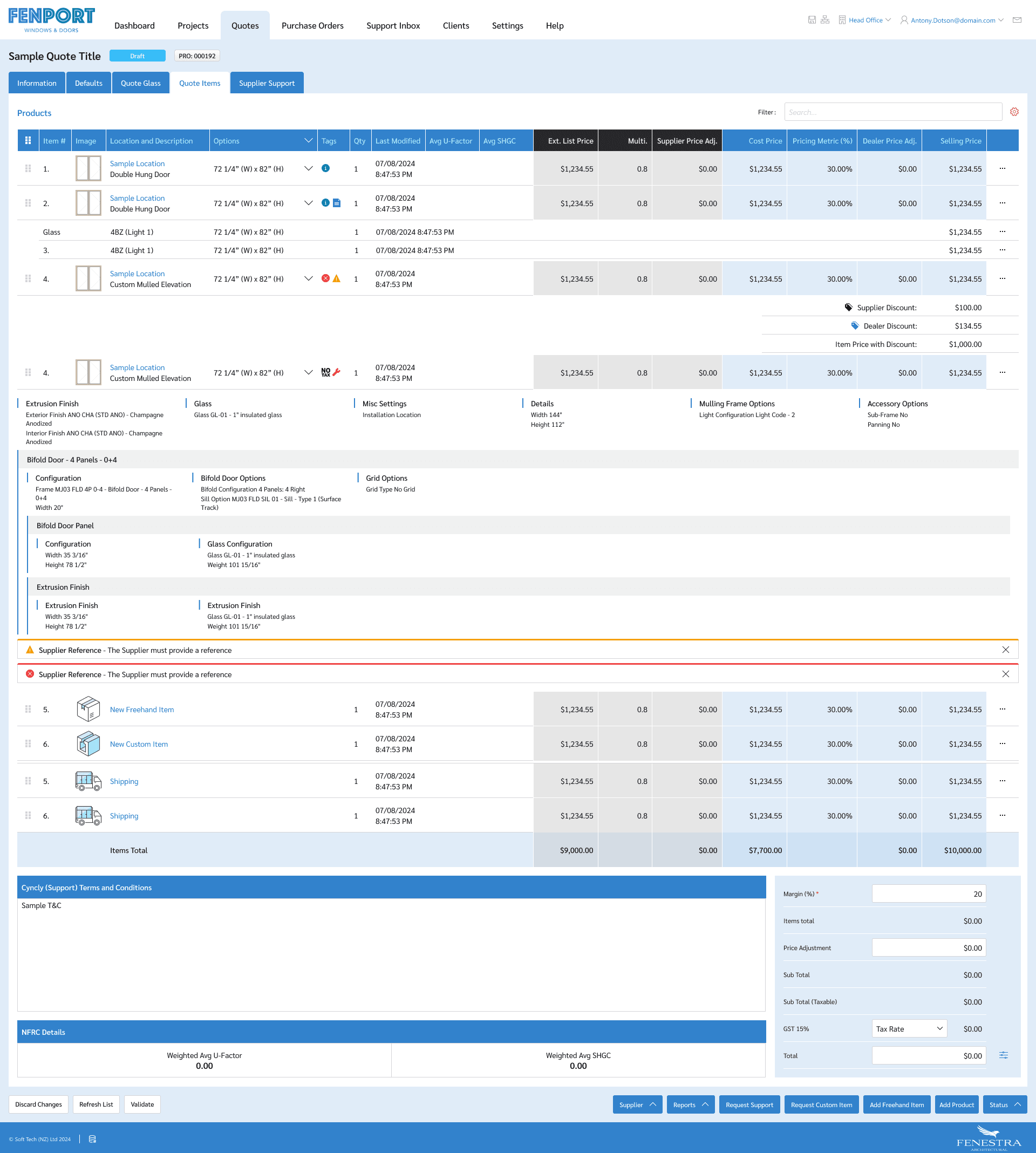Screen dimensions: 1036x1153
Task: Go to the Purchase Orders menu
Action: [x=312, y=25]
